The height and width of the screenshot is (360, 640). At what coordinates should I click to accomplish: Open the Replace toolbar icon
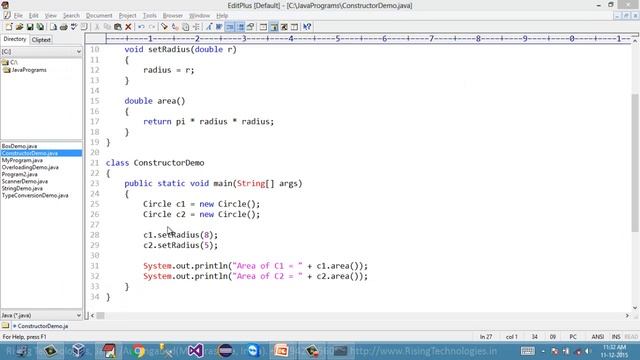point(175,27)
